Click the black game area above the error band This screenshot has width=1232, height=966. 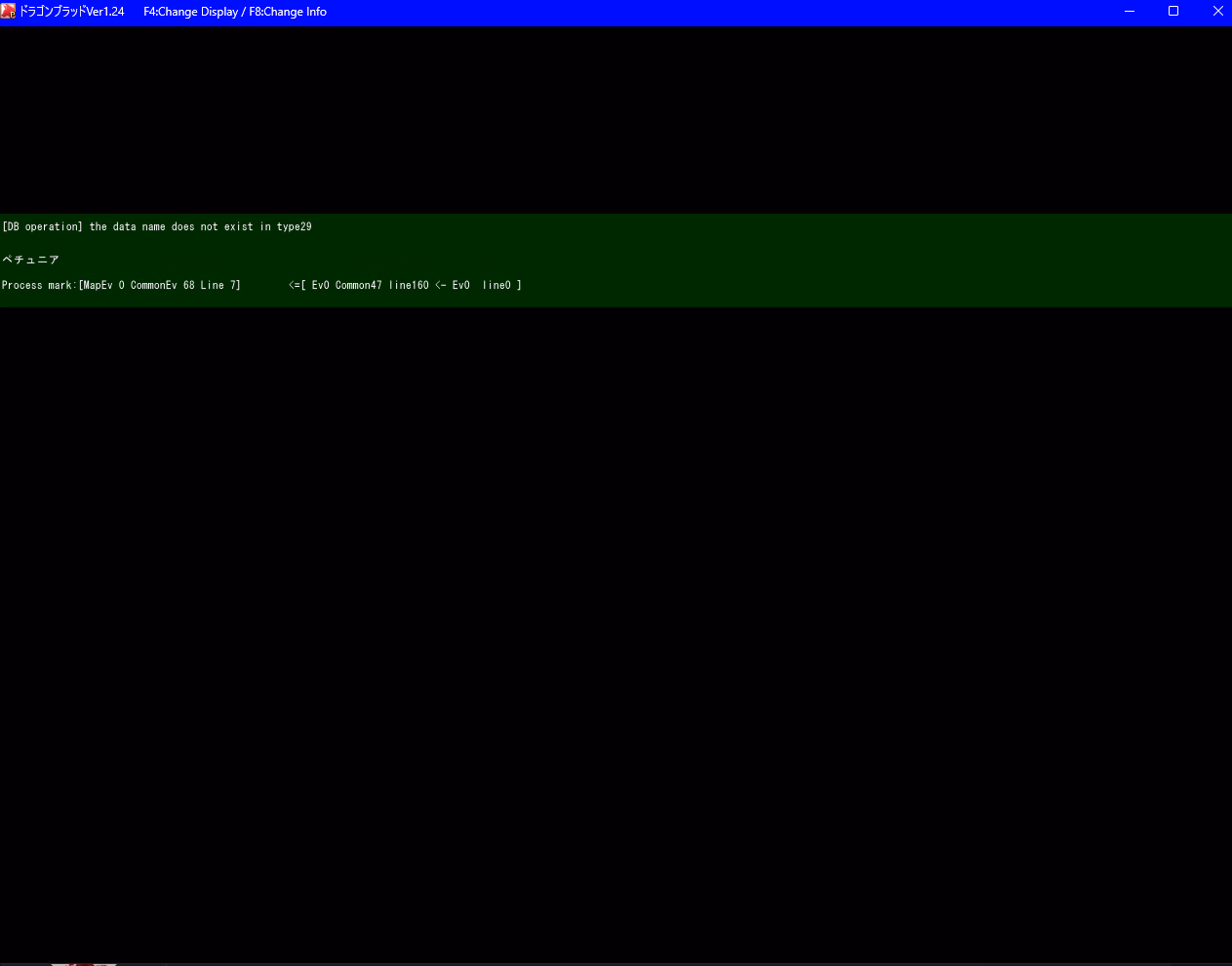[x=615, y=117]
